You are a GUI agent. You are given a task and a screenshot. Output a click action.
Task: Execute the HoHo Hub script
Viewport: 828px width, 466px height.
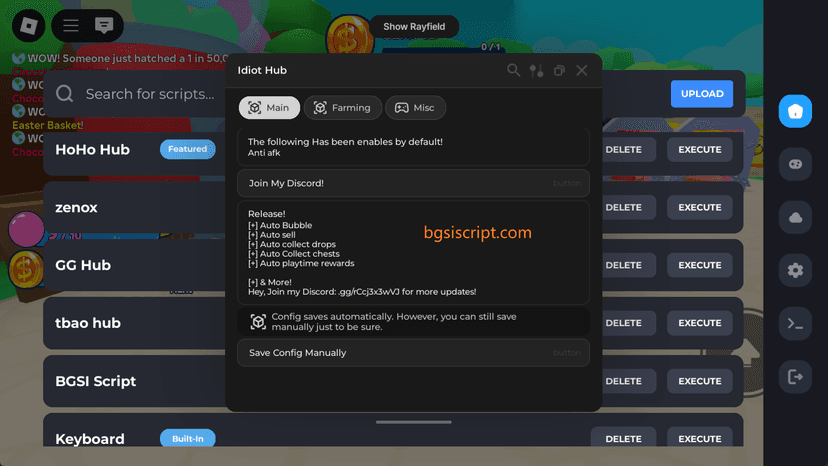coord(699,150)
